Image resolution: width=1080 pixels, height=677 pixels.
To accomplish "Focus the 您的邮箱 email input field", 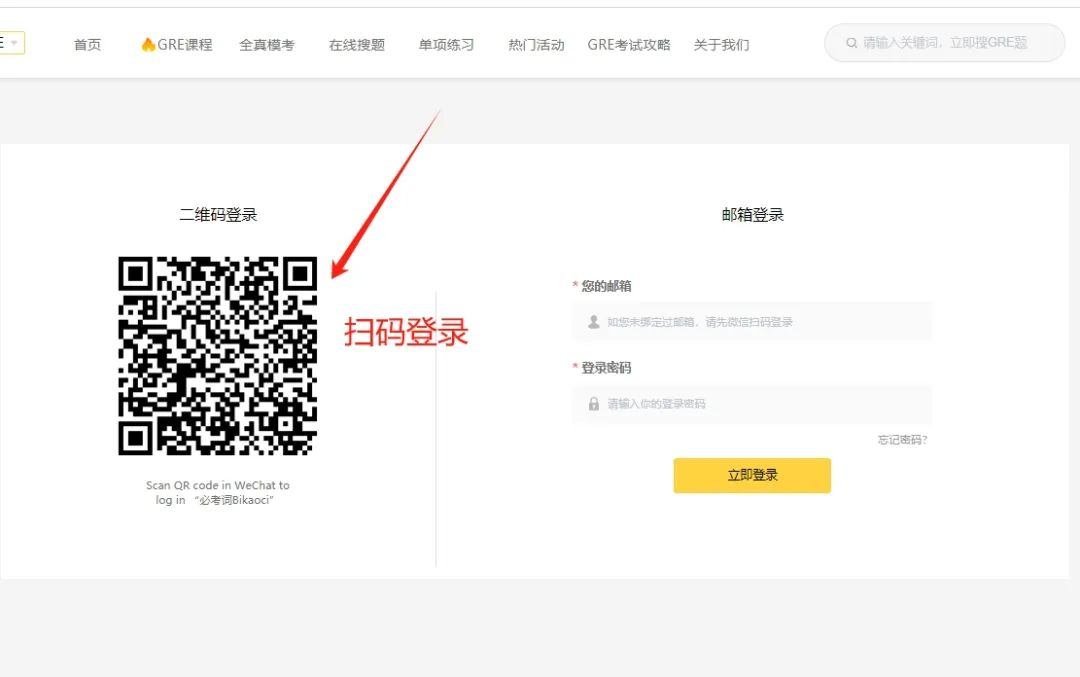I will tap(752, 322).
